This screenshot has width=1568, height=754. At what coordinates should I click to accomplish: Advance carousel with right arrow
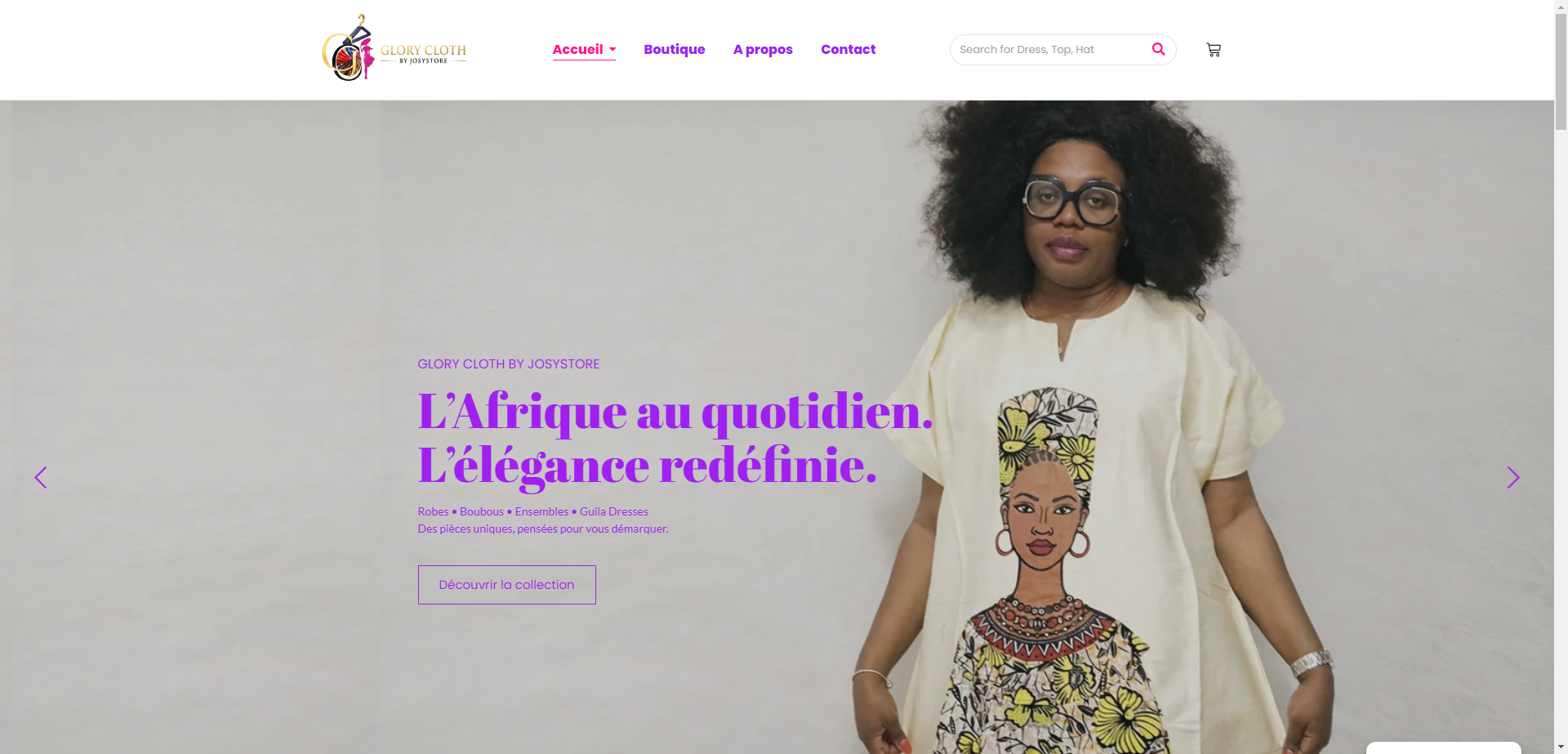coord(1512,478)
